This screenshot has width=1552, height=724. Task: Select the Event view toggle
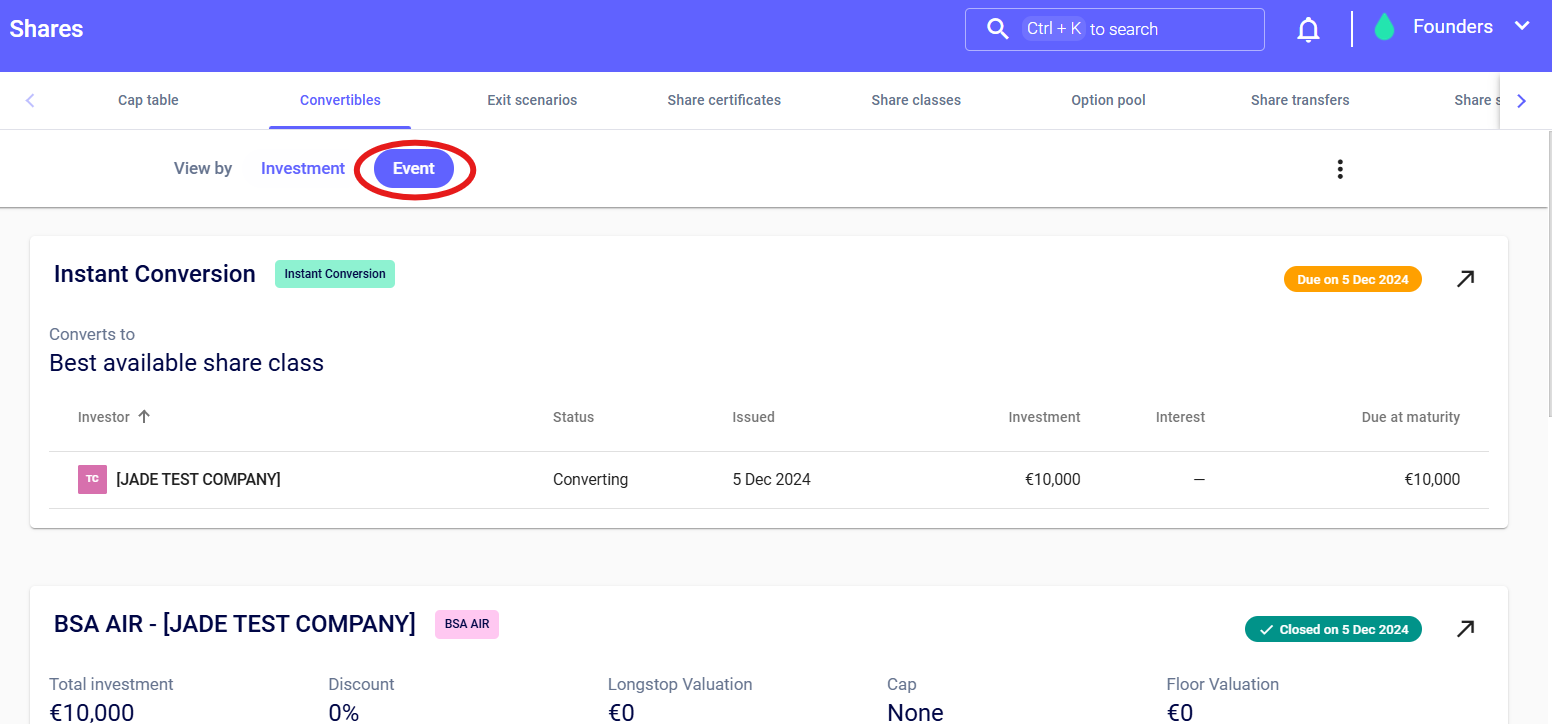(x=413, y=169)
